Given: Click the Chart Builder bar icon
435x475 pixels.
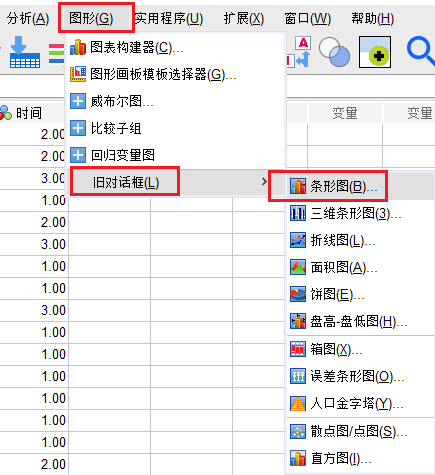Looking at the screenshot, I should pyautogui.click(x=78, y=47).
